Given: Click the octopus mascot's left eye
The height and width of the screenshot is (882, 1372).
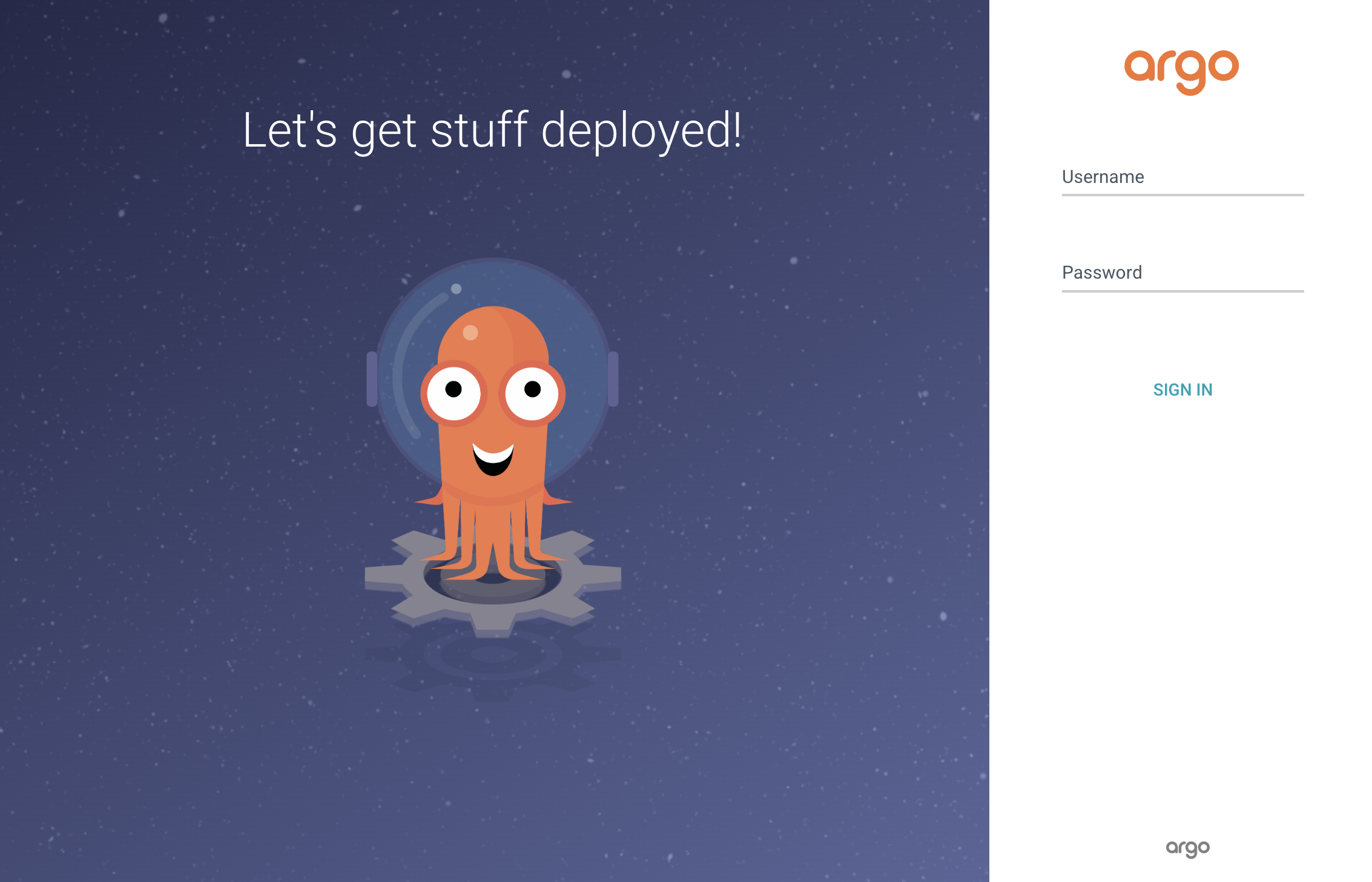Looking at the screenshot, I should 453,393.
